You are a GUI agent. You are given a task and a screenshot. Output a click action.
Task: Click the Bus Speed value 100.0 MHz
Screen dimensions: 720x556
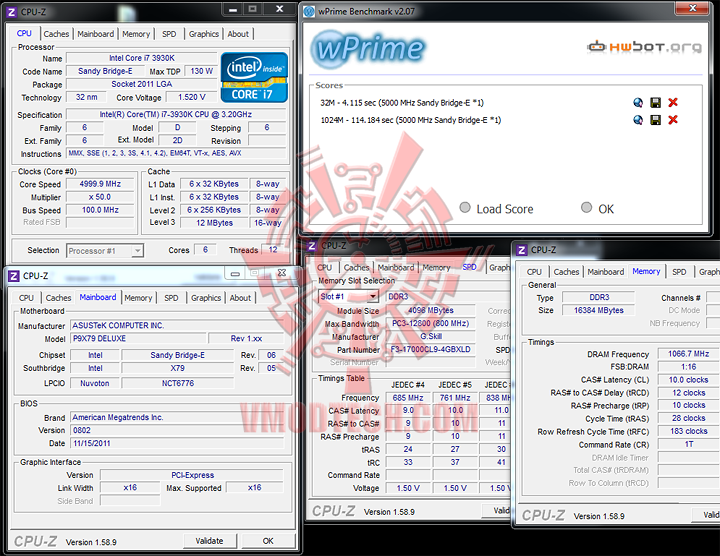(x=101, y=210)
